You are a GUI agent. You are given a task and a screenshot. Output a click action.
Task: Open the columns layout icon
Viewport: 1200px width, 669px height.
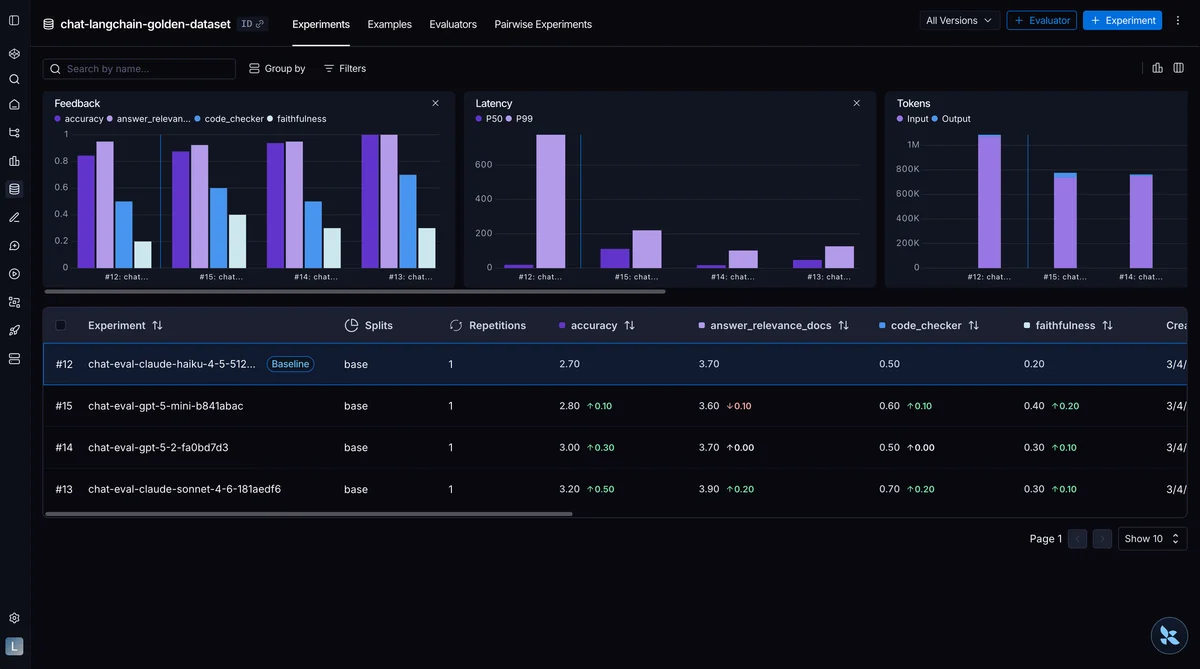[x=1178, y=68]
